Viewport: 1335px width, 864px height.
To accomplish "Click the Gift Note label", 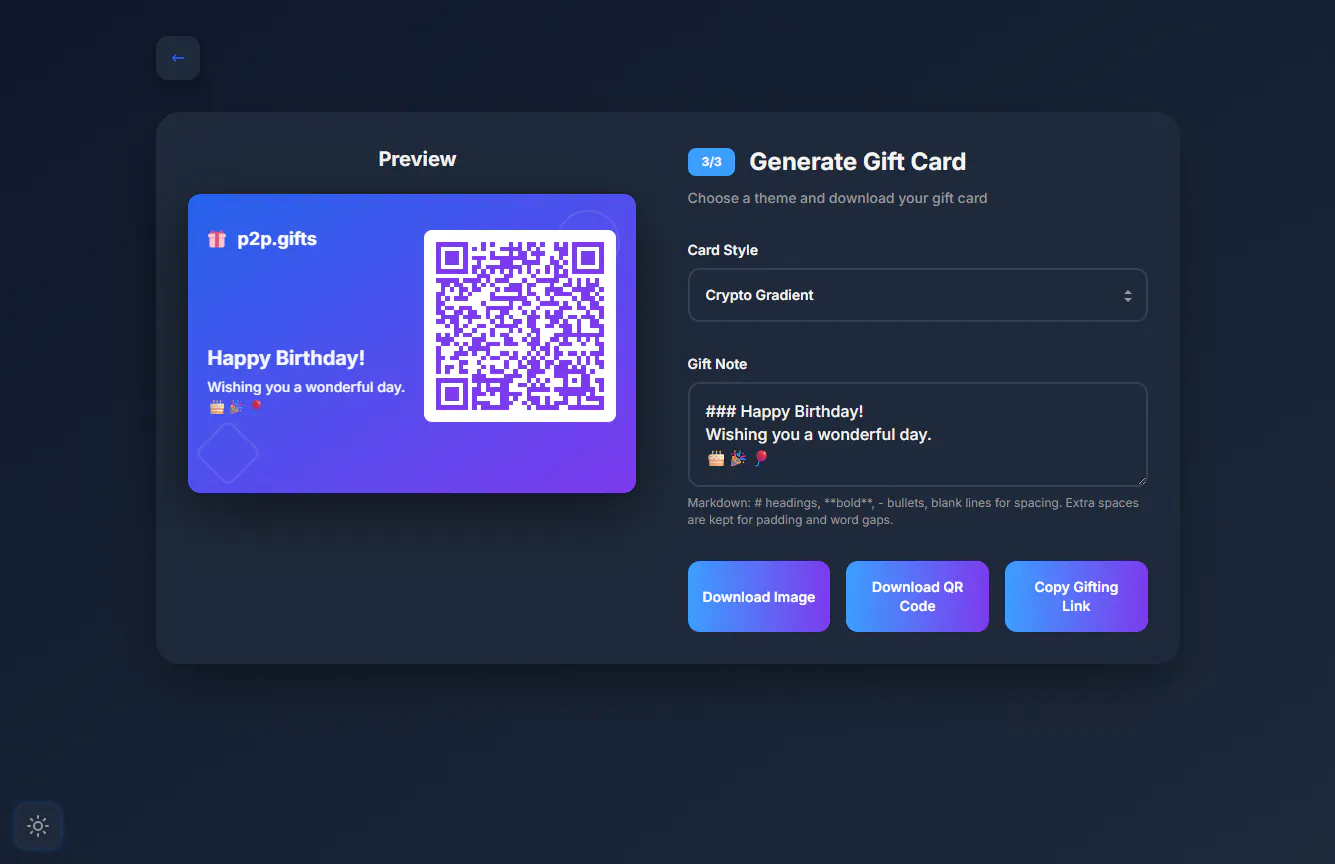I will tap(717, 364).
